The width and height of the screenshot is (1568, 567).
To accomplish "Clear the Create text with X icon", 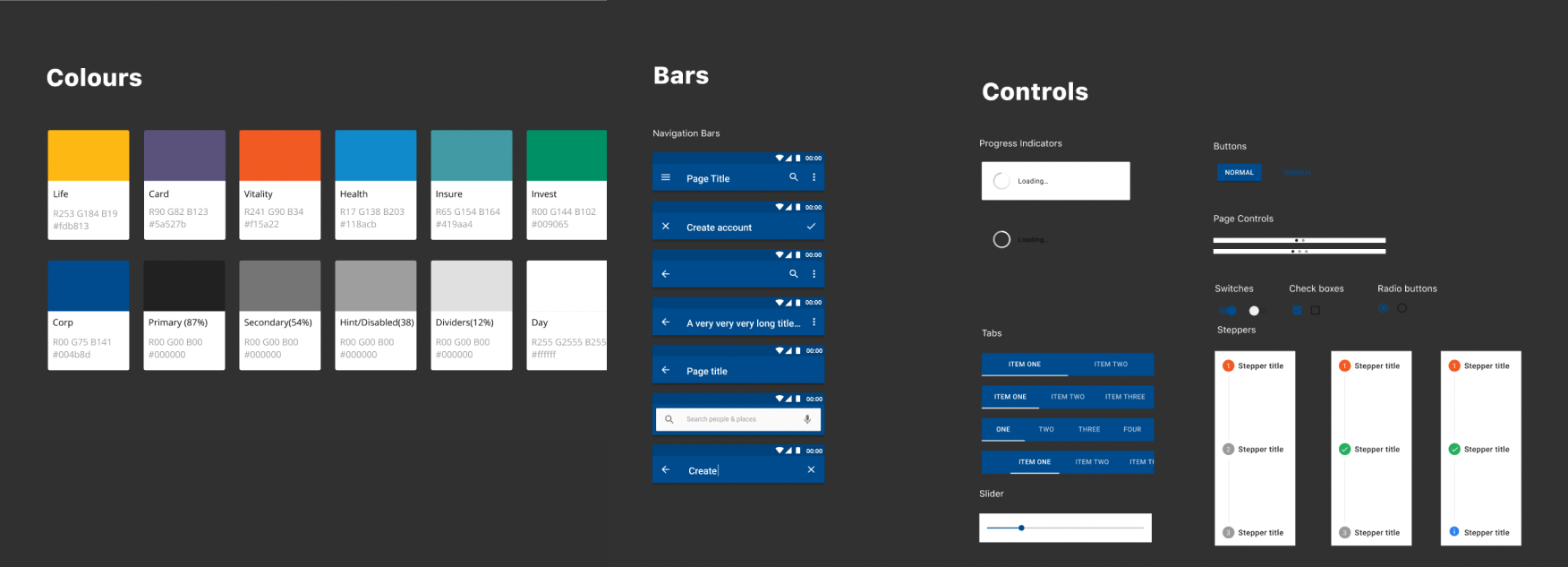I will tap(811, 469).
